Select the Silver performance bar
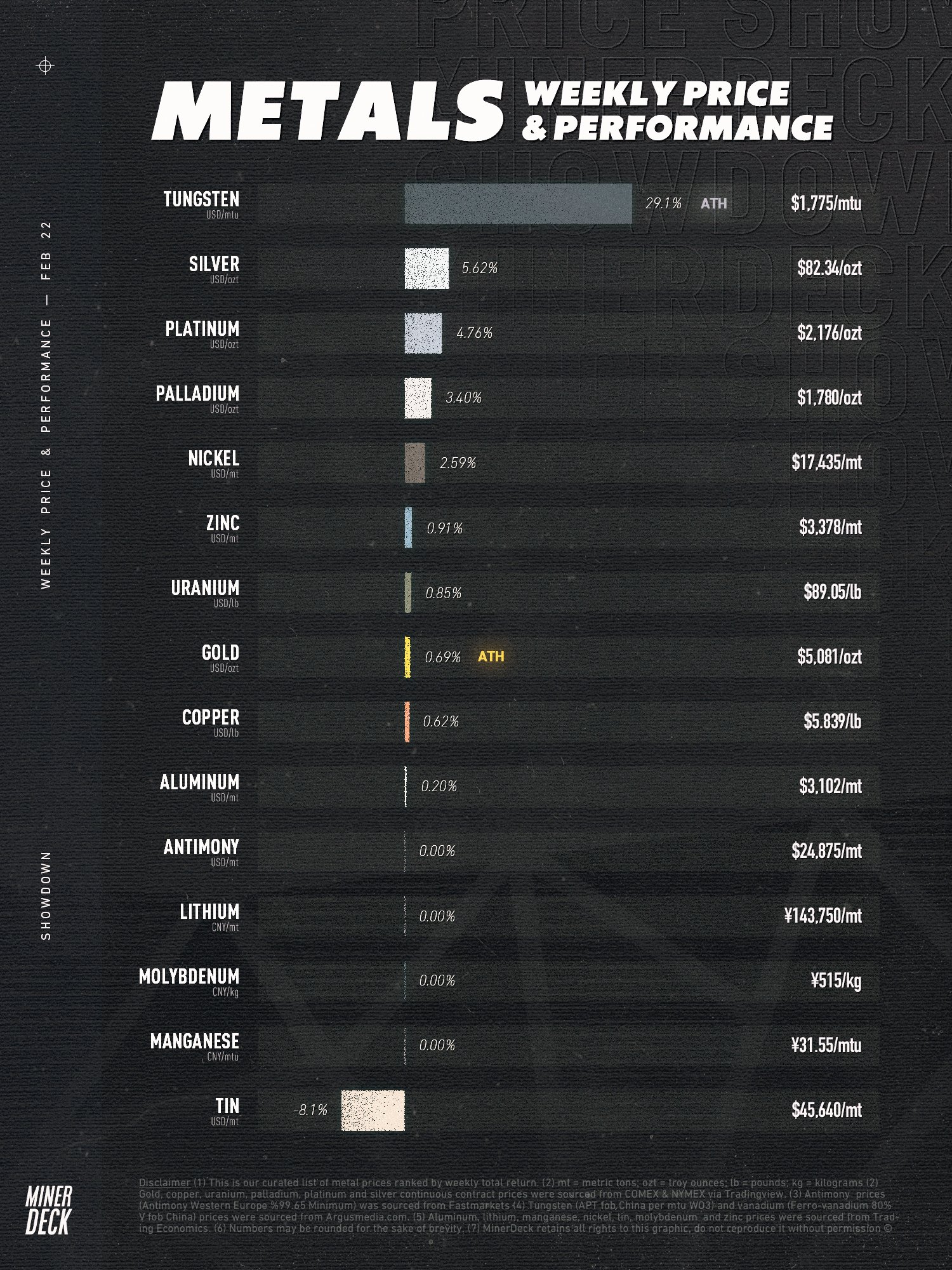Viewport: 952px width, 1270px height. click(426, 269)
